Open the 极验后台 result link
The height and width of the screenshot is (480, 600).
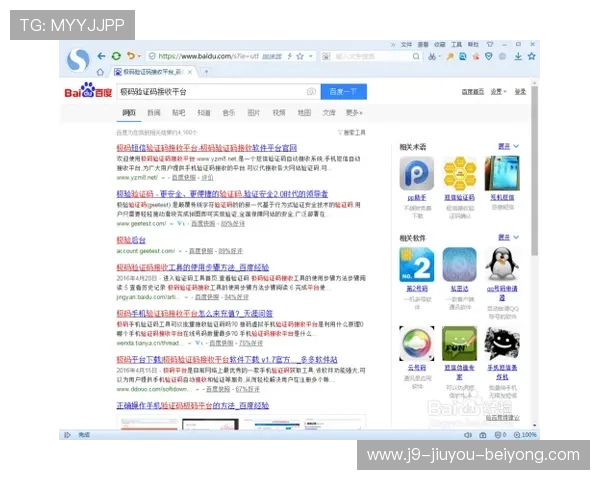(x=131, y=240)
